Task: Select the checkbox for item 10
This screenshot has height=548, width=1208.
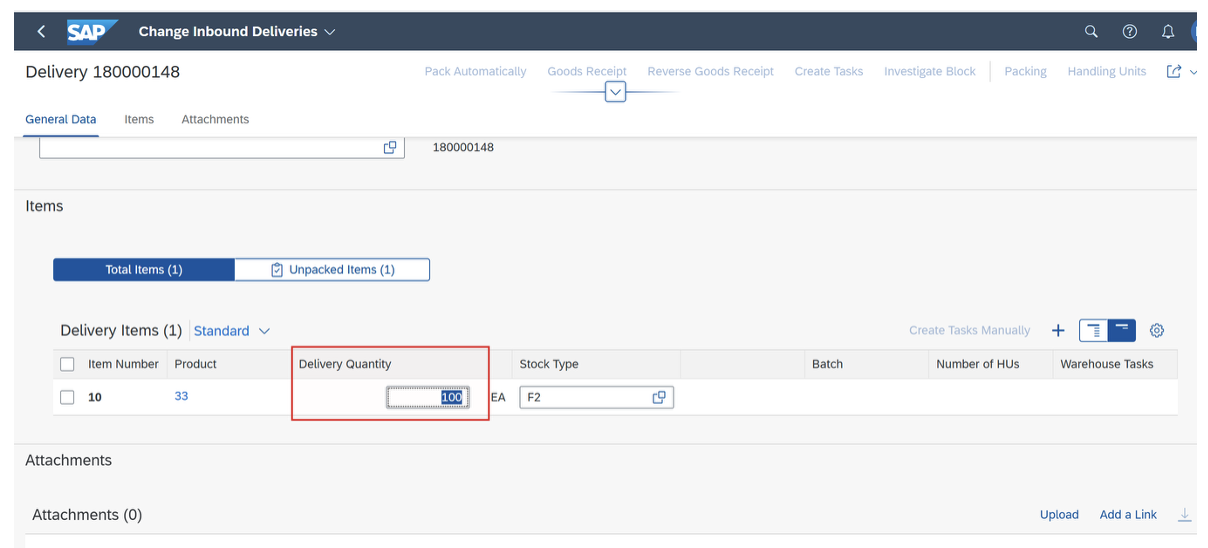Action: pyautogui.click(x=67, y=397)
